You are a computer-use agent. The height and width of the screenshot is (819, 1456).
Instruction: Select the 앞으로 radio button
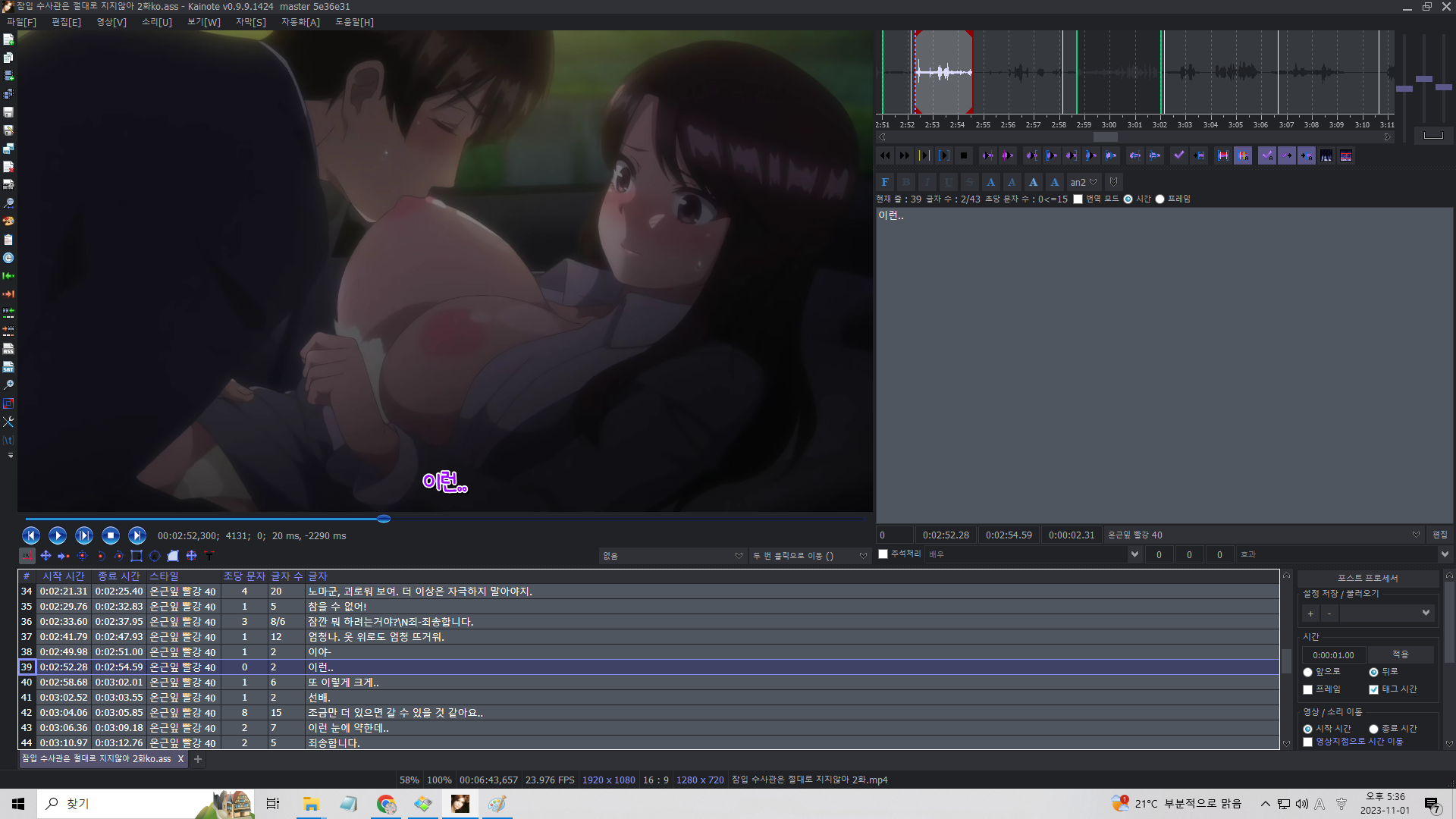[x=1307, y=673]
